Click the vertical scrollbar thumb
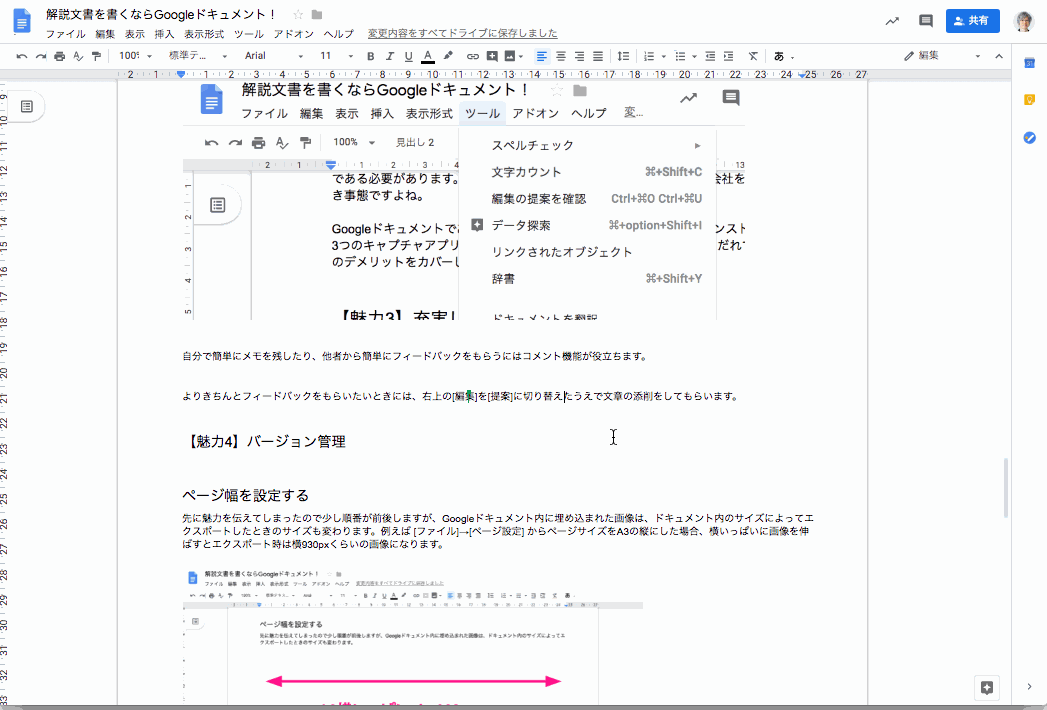The height and width of the screenshot is (710, 1047). [1006, 488]
